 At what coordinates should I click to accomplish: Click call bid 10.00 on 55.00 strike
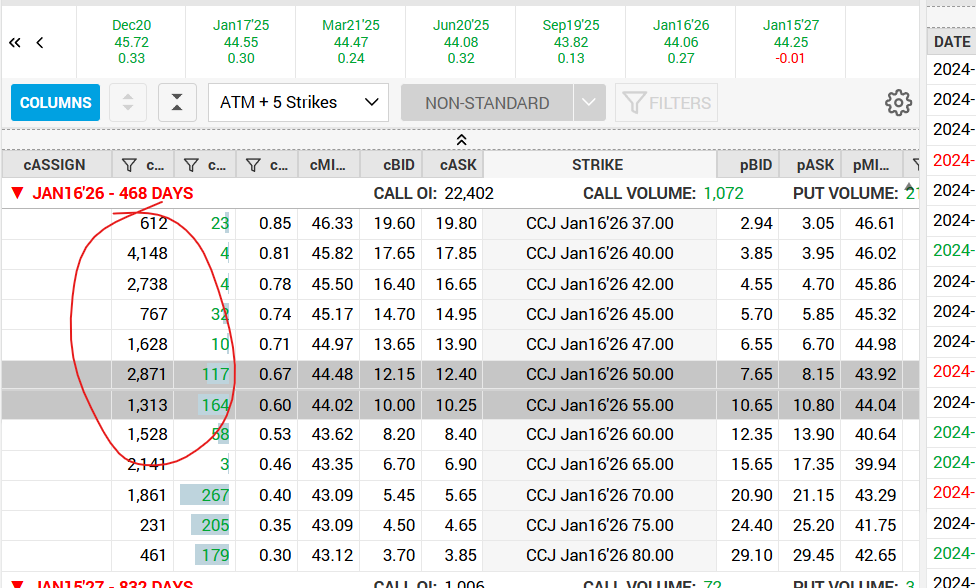coord(394,405)
